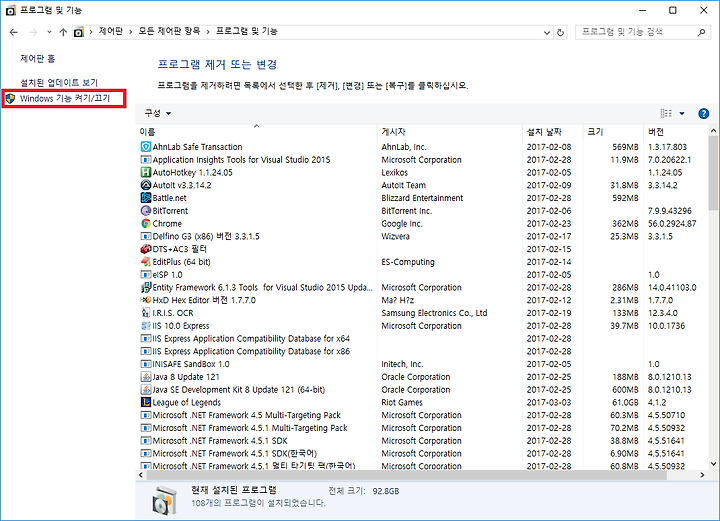Click the Java 8 Update 121 icon

(x=146, y=377)
